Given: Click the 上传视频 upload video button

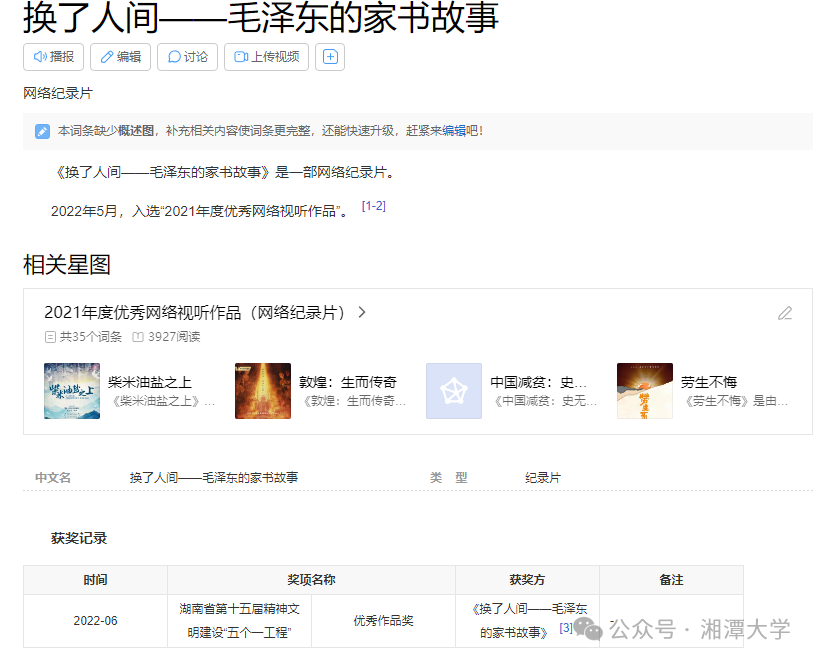Looking at the screenshot, I should coord(266,57).
